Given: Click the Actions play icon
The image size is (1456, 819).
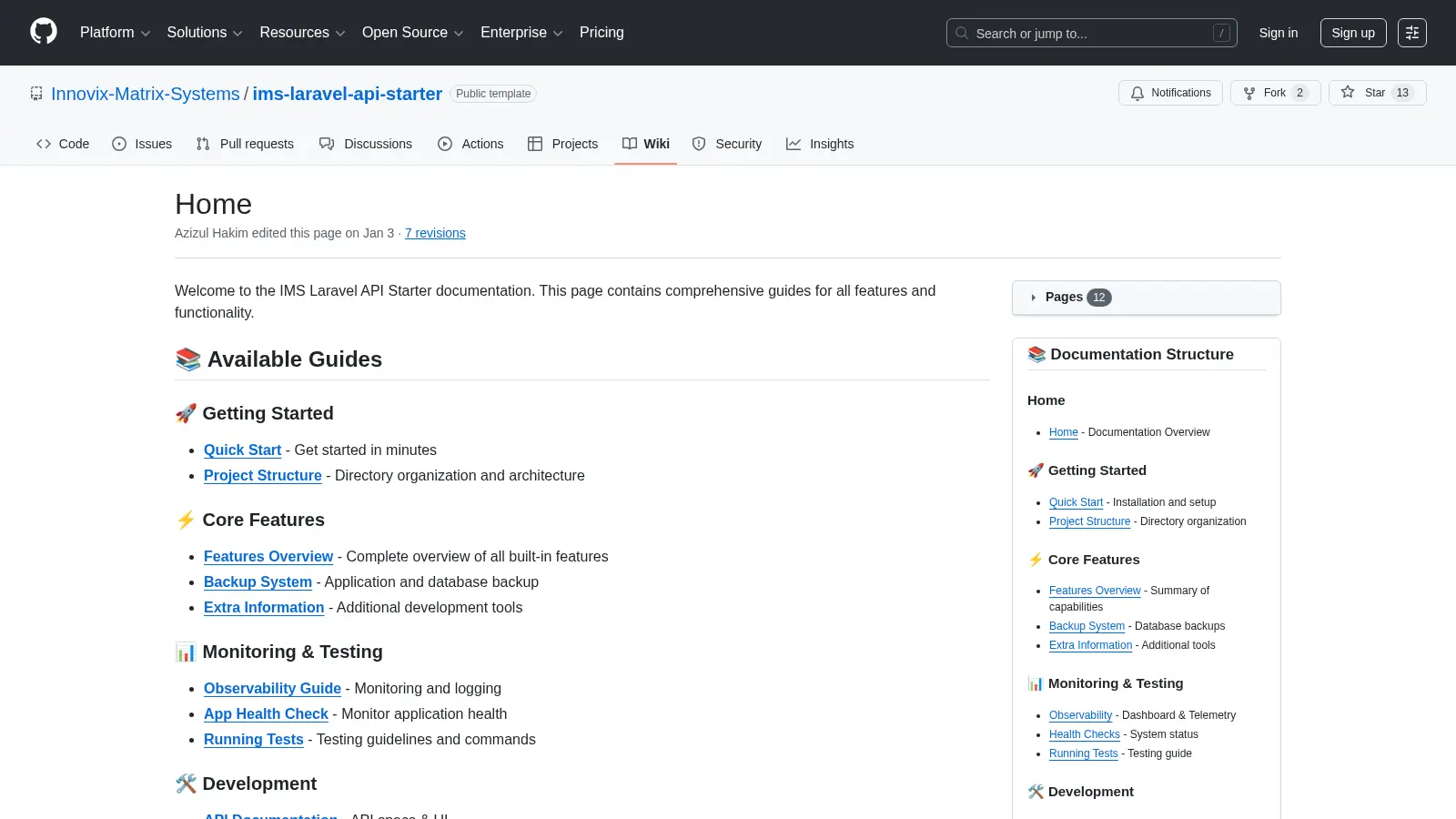Looking at the screenshot, I should click(x=445, y=144).
